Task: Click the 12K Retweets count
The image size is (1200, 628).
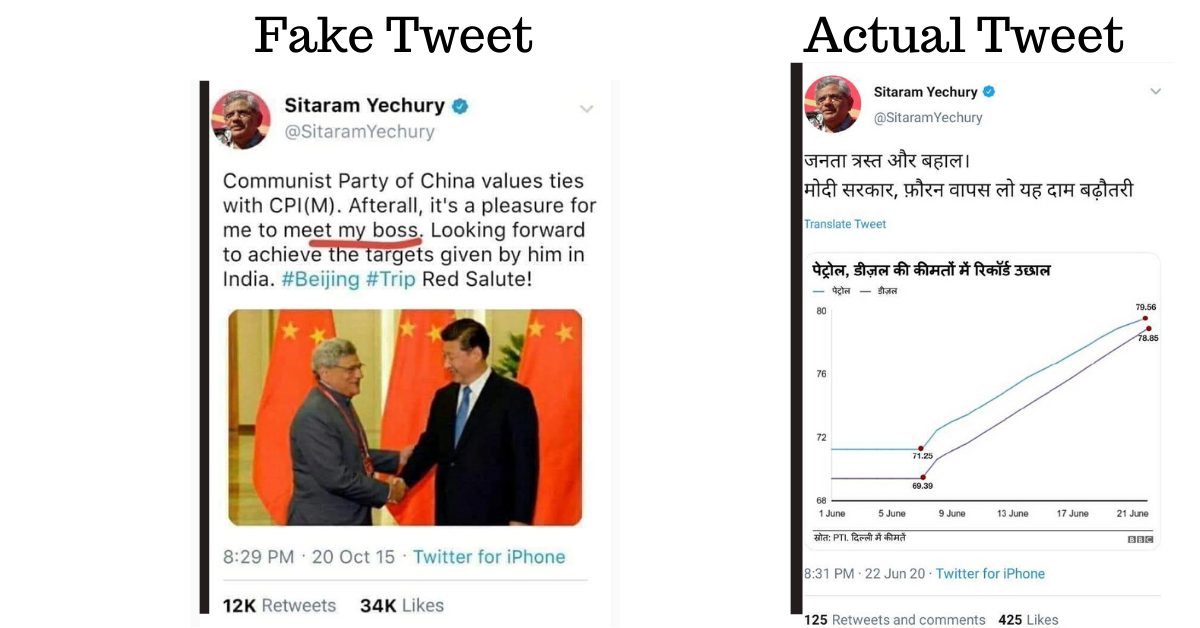Action: [279, 605]
